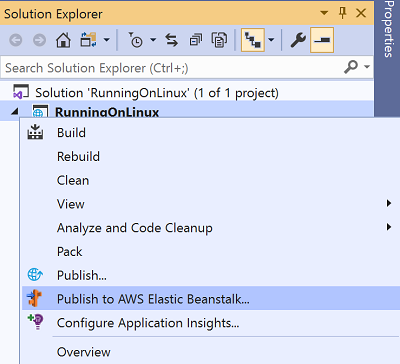Choose Configure Application Insights...
This screenshot has height=364, width=400.
211,323
